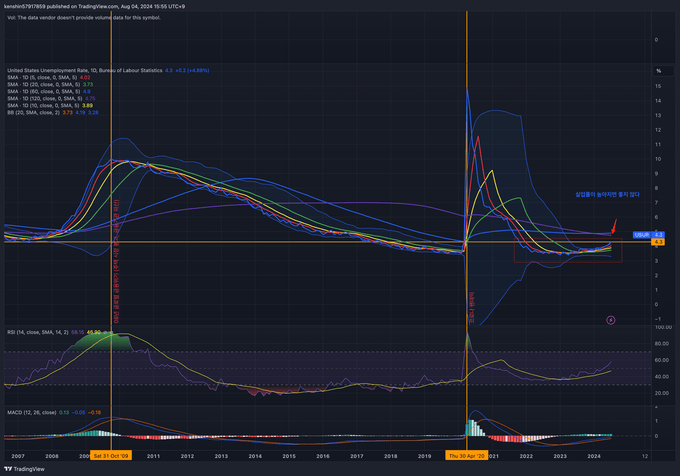Click the 2012 label on time axis
Image resolution: width=680 pixels, height=476 pixels.
187,456
